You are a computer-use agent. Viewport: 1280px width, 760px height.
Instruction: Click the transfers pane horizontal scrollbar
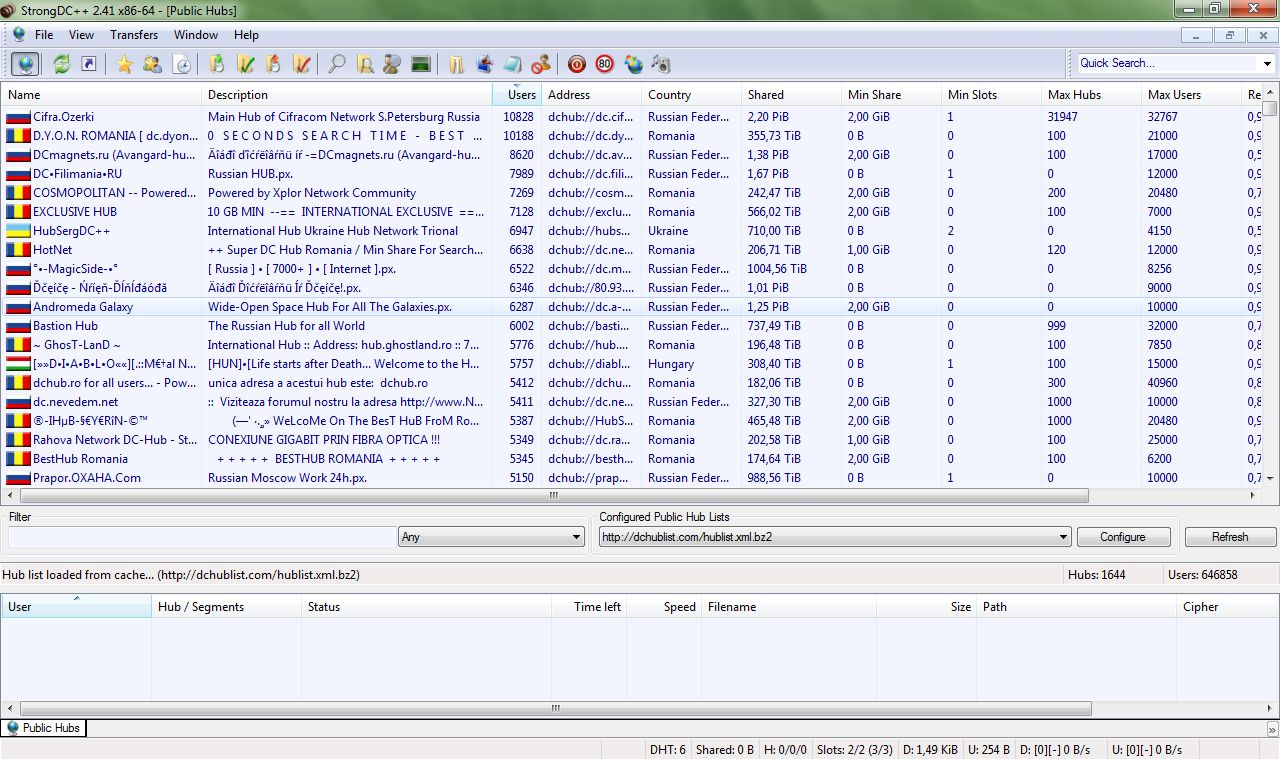556,709
